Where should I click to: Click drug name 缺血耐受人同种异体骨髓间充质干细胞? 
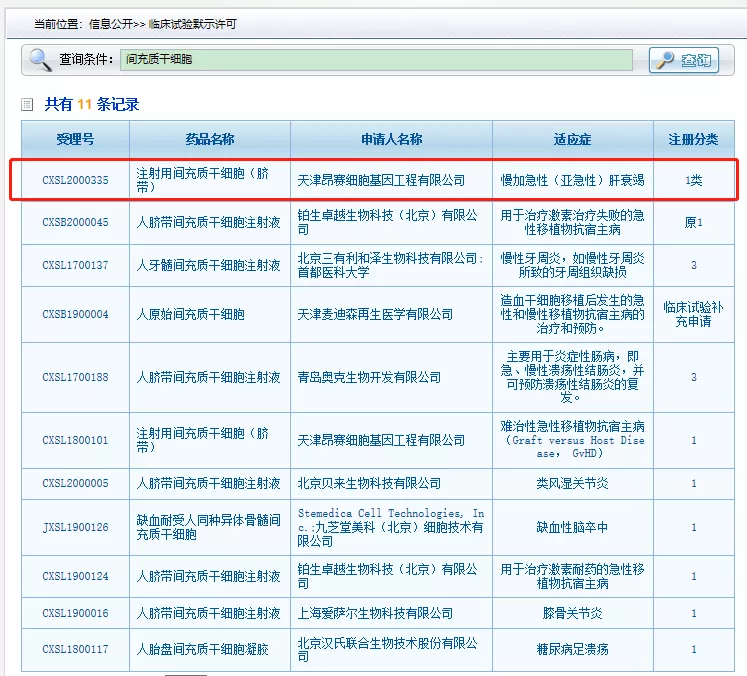208,527
